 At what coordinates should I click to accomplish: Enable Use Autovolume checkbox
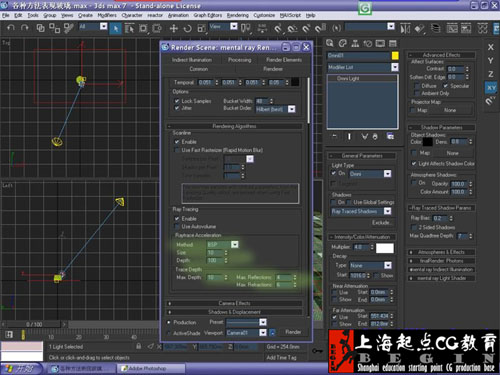(x=177, y=227)
